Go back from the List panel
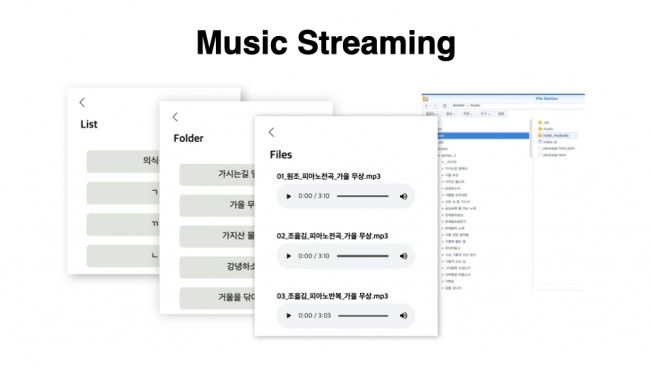This screenshot has width=652, height=367. coord(82,103)
